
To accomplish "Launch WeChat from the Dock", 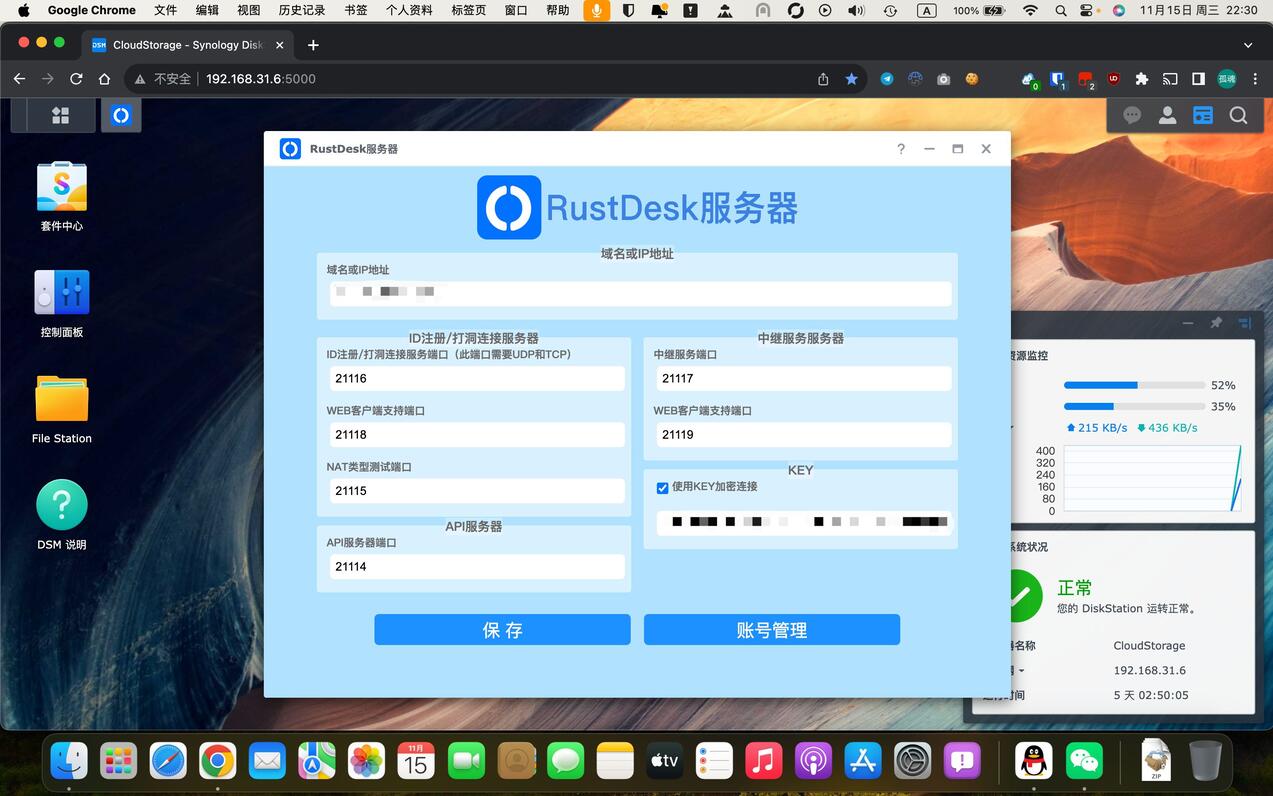I will point(1084,762).
